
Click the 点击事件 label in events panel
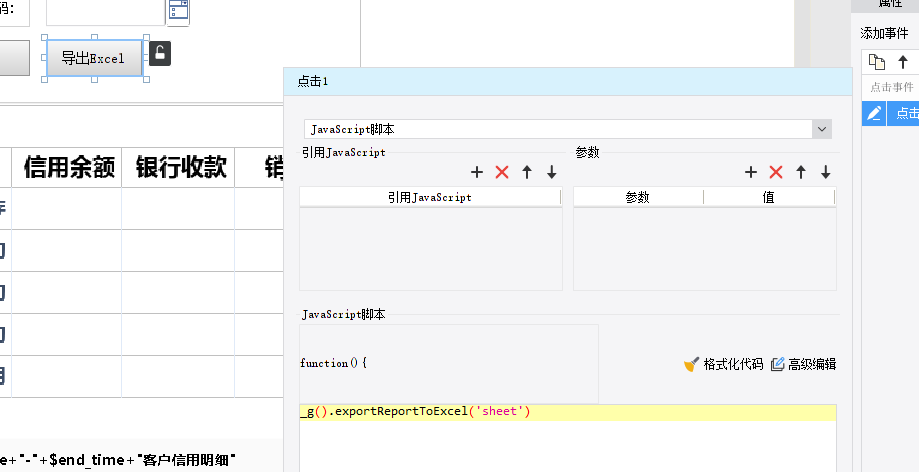click(891, 87)
